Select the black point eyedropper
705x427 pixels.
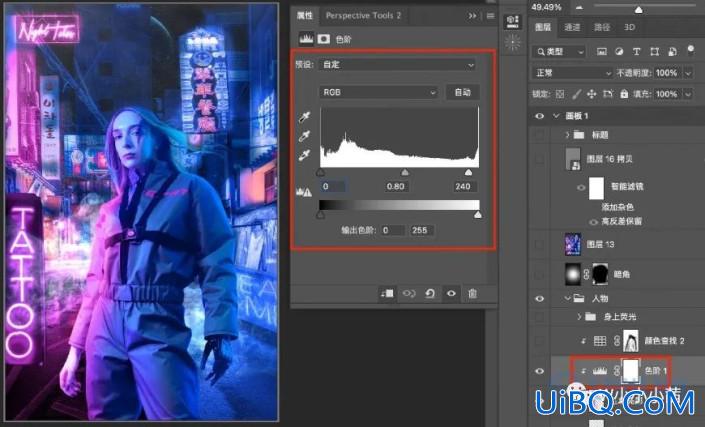coord(304,117)
